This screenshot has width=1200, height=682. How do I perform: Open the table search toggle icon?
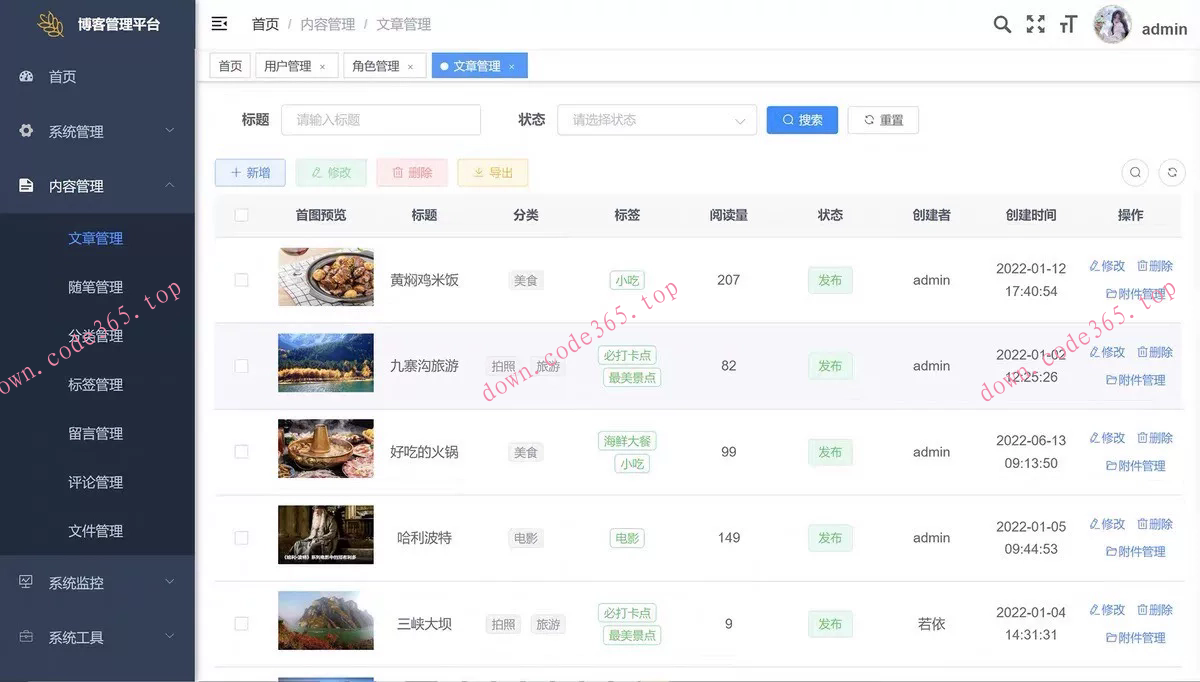point(1135,172)
